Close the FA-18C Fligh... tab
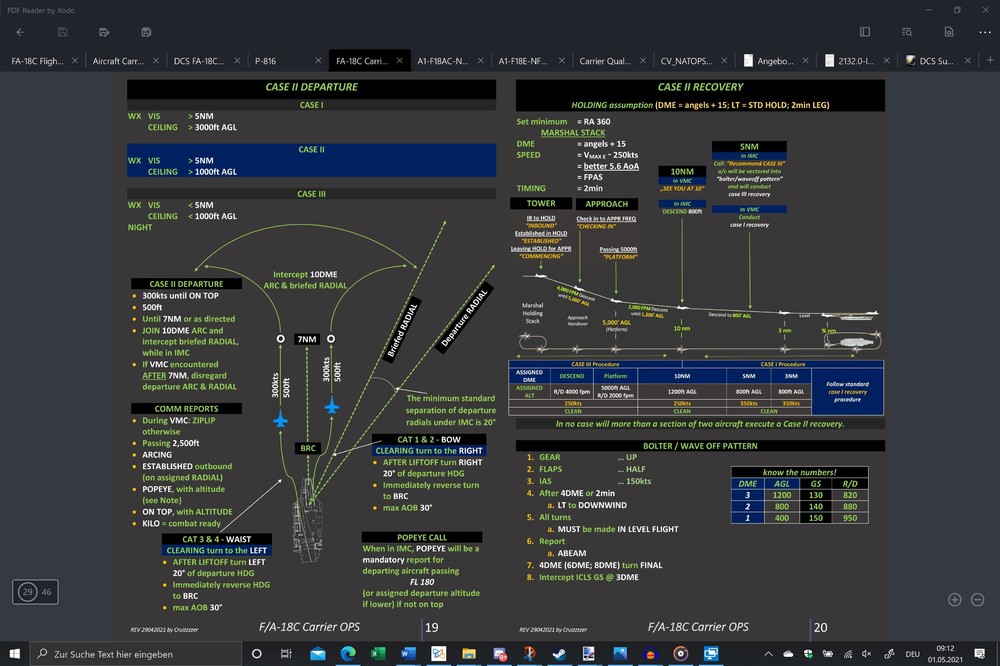 75,61
